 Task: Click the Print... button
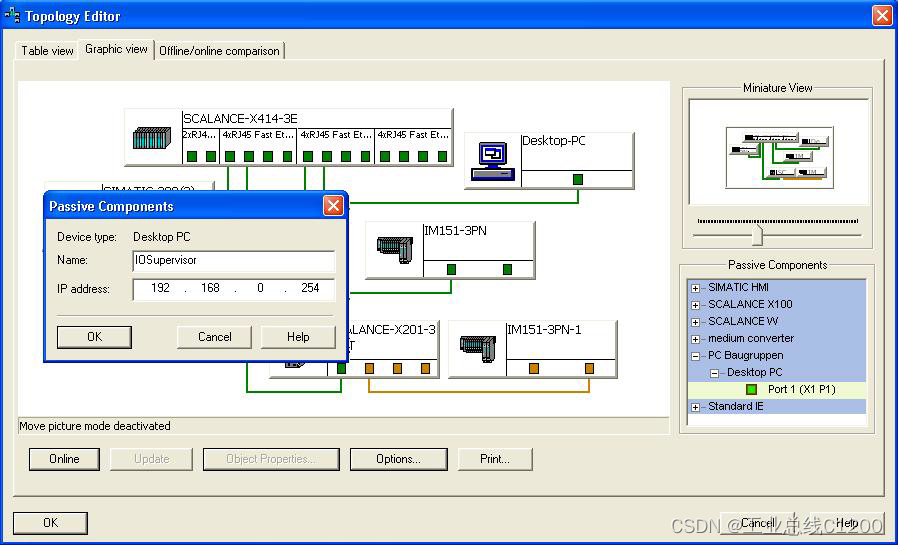tap(495, 459)
